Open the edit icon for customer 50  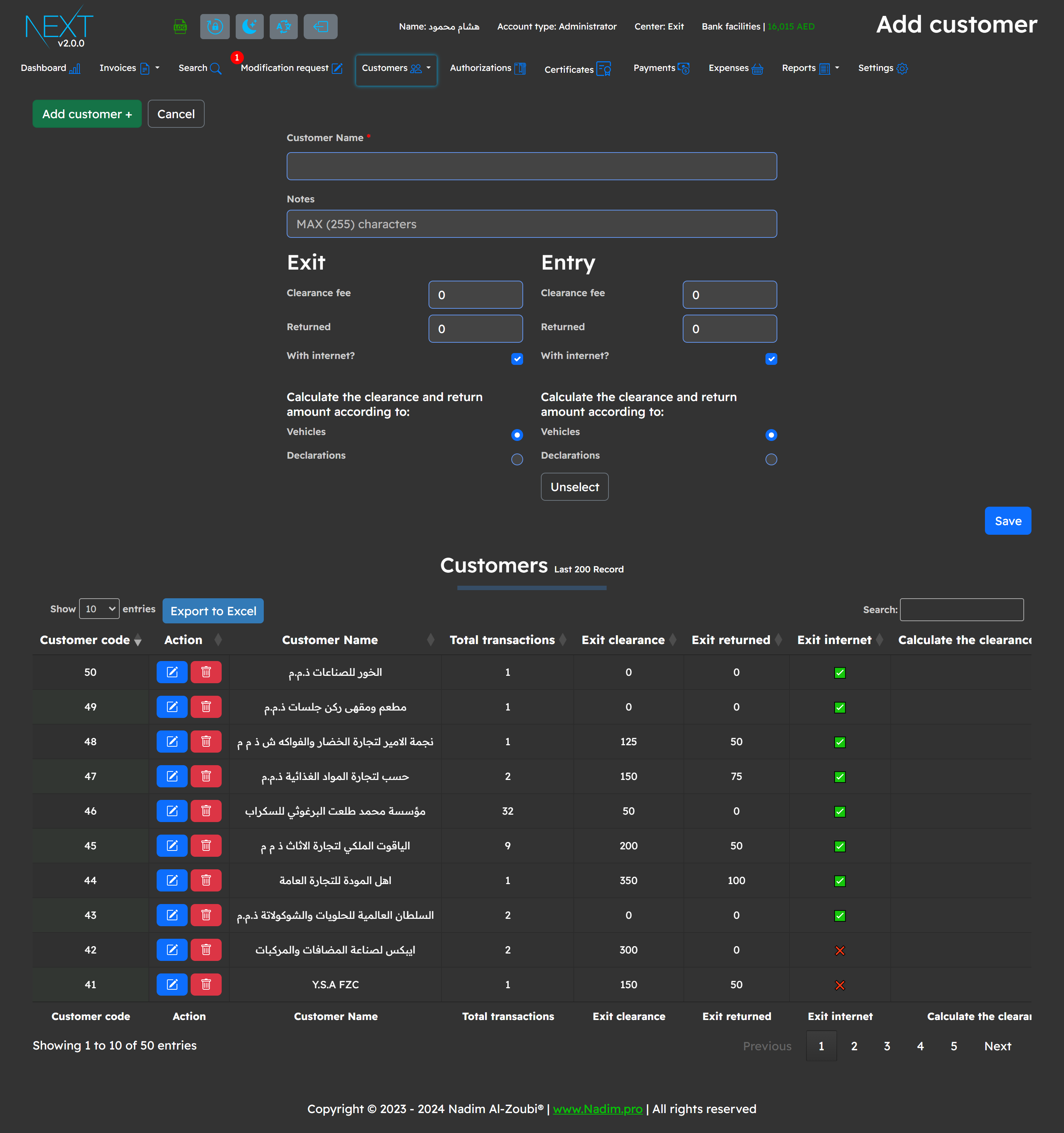[172, 672]
